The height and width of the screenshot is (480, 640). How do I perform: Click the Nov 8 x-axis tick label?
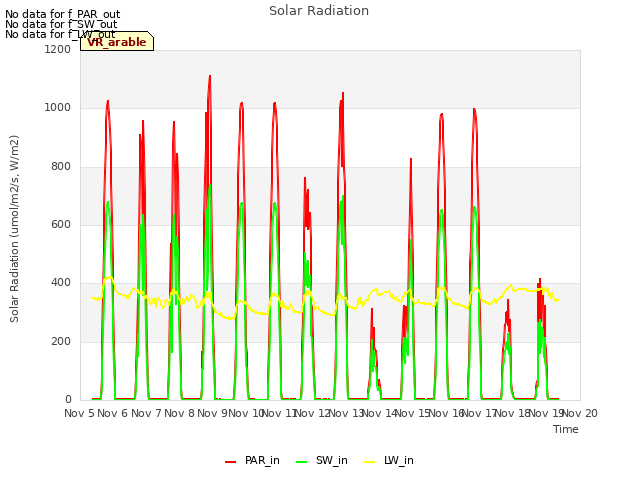(x=179, y=413)
